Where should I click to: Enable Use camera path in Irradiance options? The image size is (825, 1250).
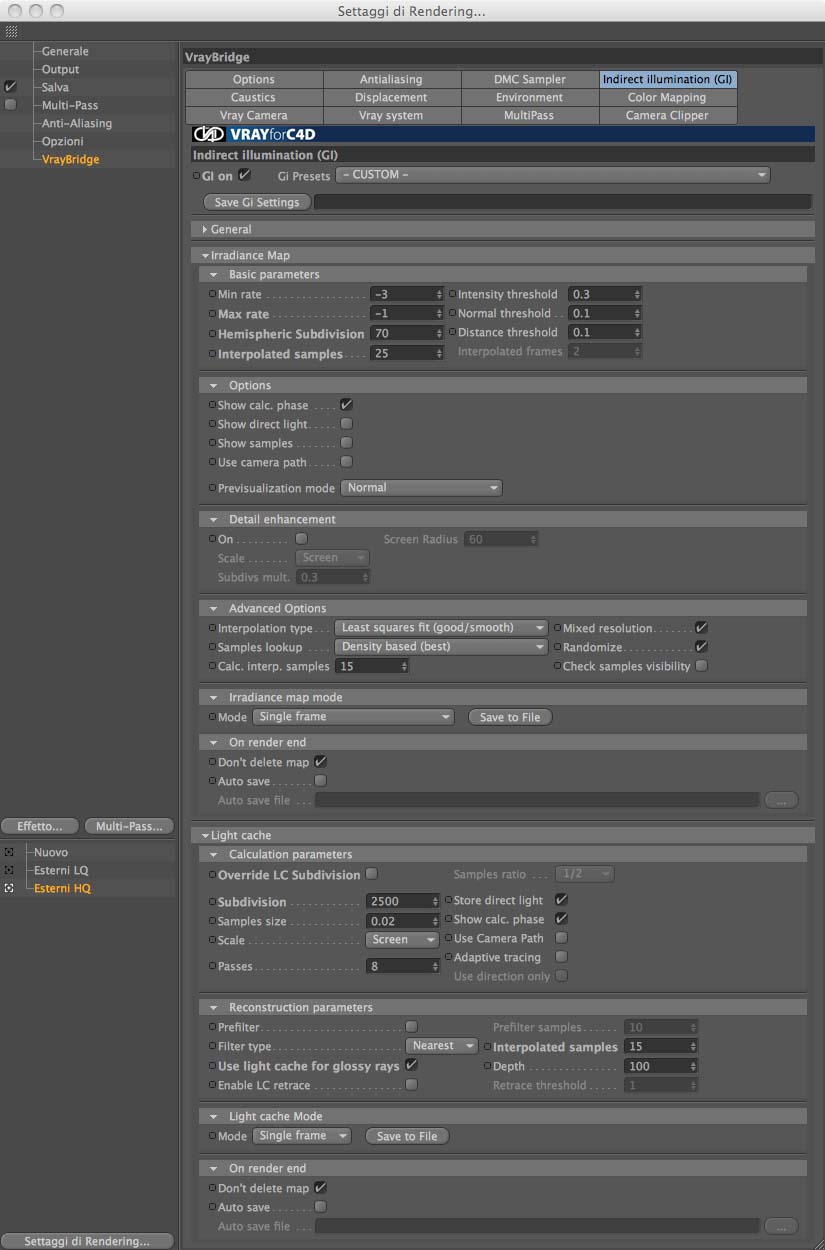point(346,462)
